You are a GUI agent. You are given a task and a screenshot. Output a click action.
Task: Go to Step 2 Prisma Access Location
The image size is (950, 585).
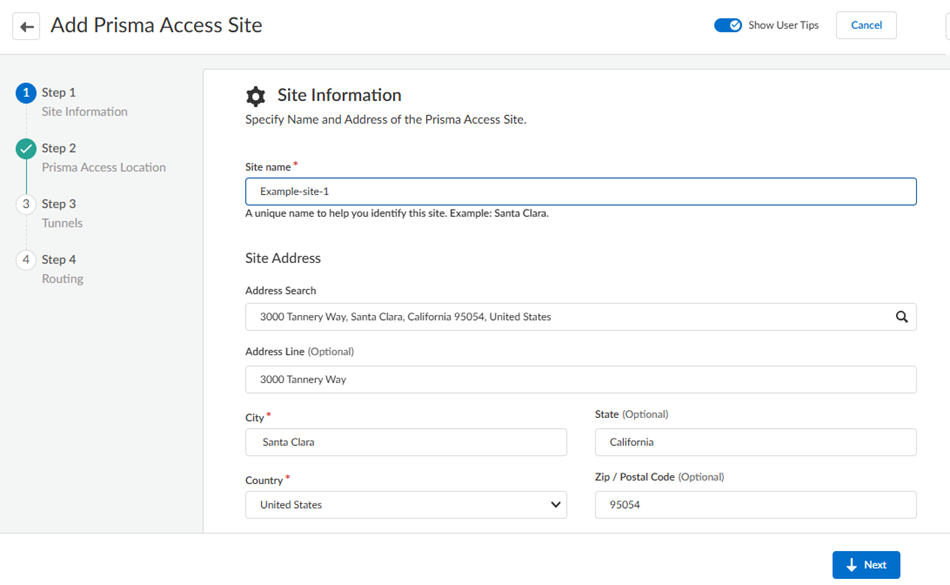103,158
